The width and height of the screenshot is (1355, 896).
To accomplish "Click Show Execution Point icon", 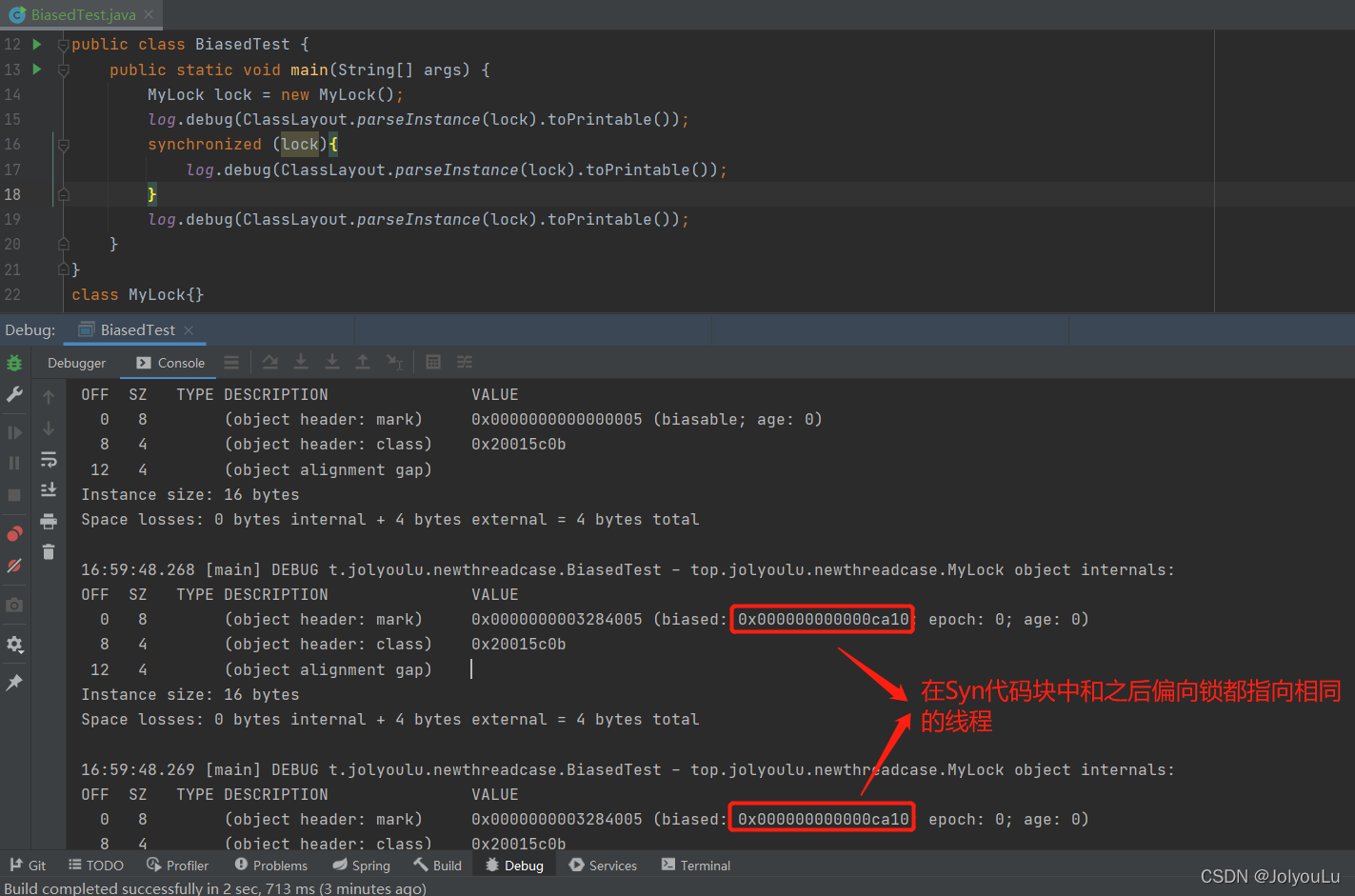I will tap(231, 362).
